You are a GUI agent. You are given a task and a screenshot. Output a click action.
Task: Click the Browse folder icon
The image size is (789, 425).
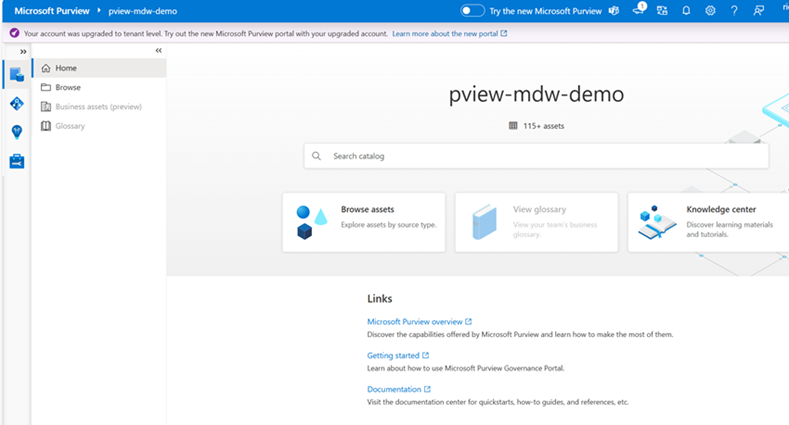click(46, 87)
